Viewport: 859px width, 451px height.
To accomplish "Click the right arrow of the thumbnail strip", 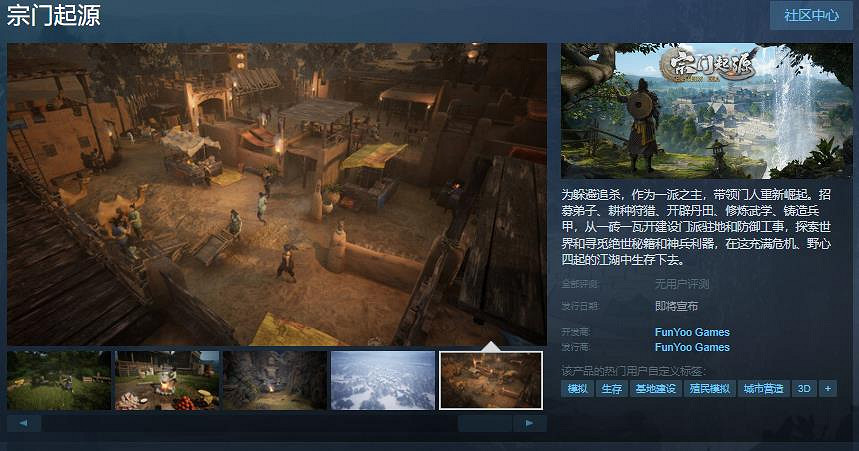I will 529,423.
